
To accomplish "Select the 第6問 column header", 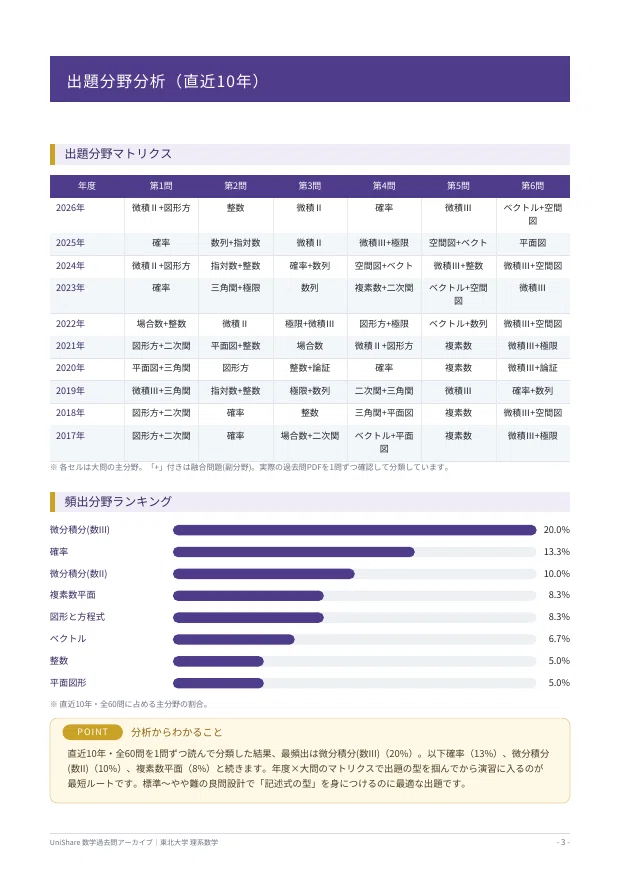I will click(533, 186).
